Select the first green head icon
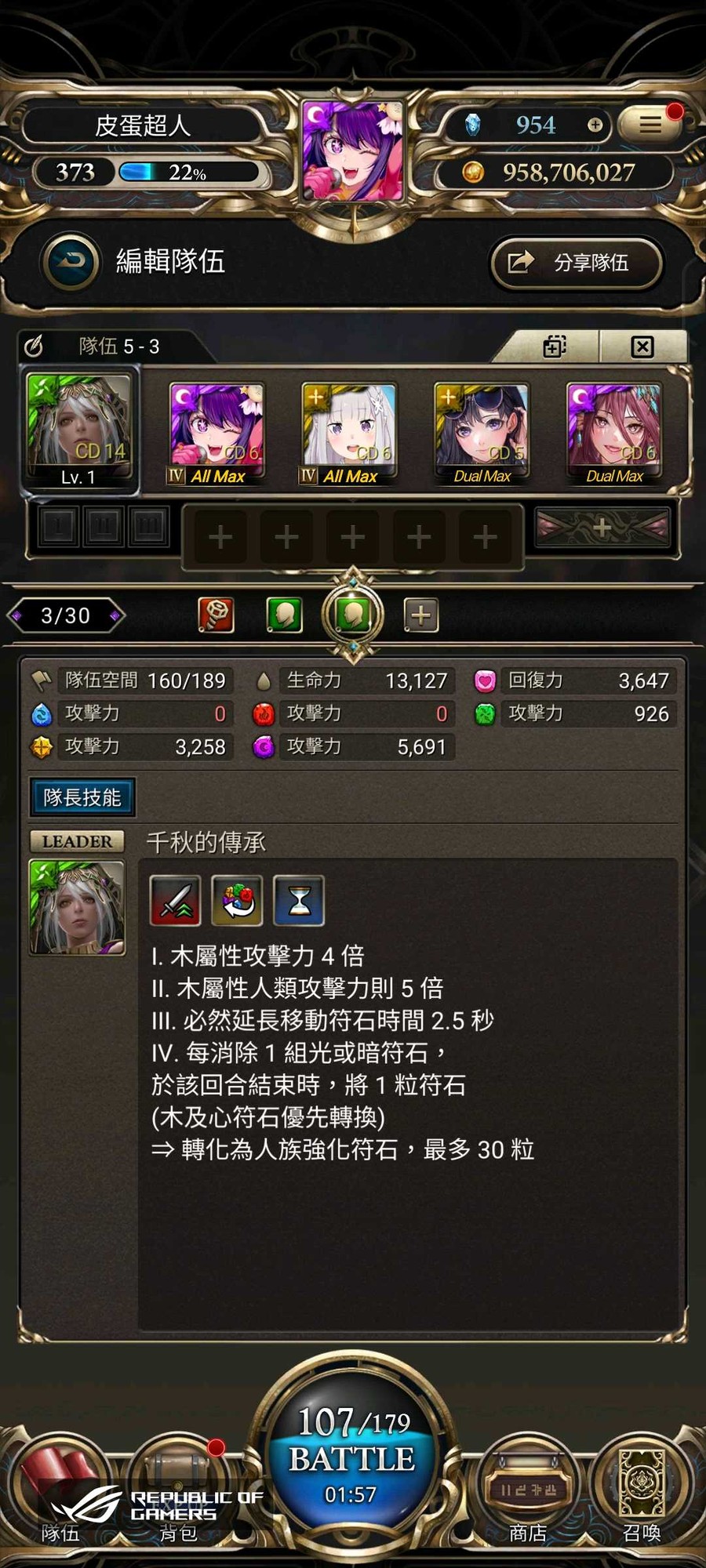This screenshot has height=1568, width=706. (285, 615)
